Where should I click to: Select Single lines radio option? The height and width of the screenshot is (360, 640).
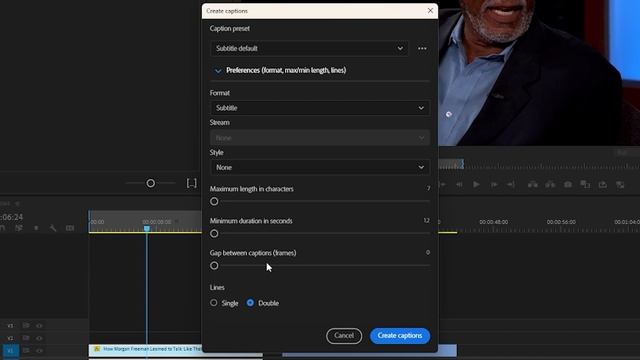(x=213, y=303)
